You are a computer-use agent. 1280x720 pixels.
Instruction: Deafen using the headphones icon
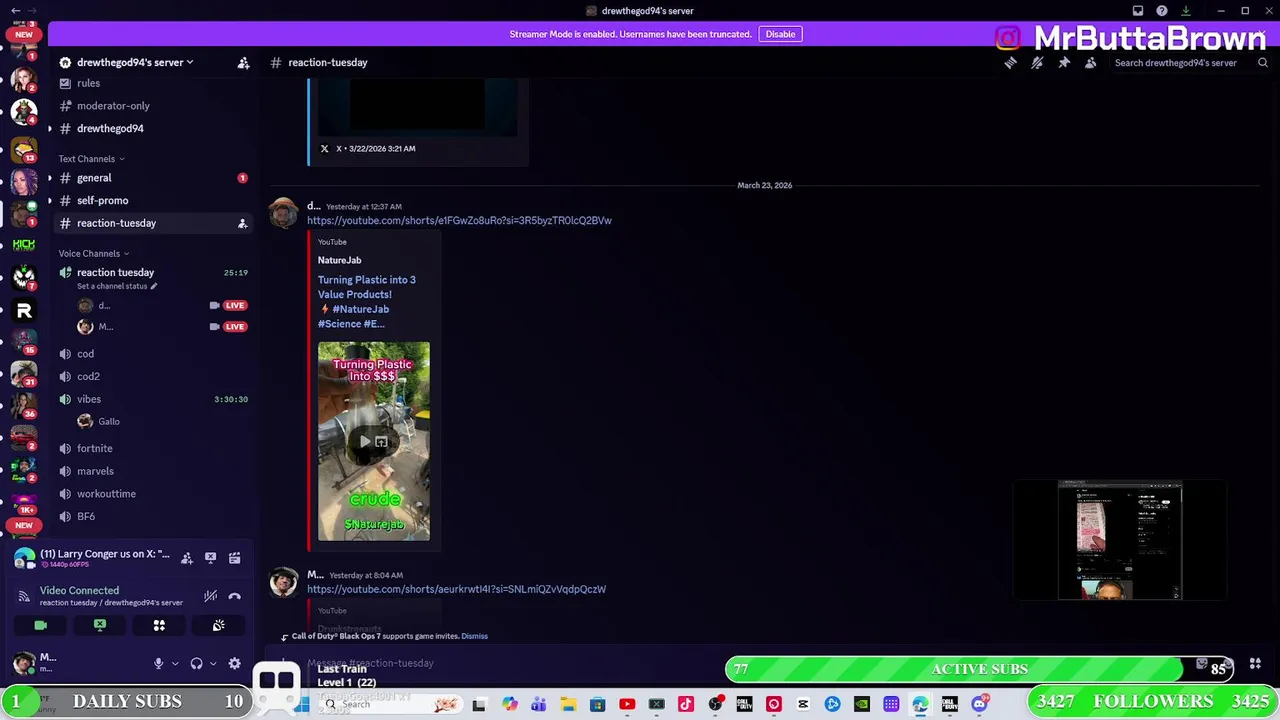[x=196, y=664]
